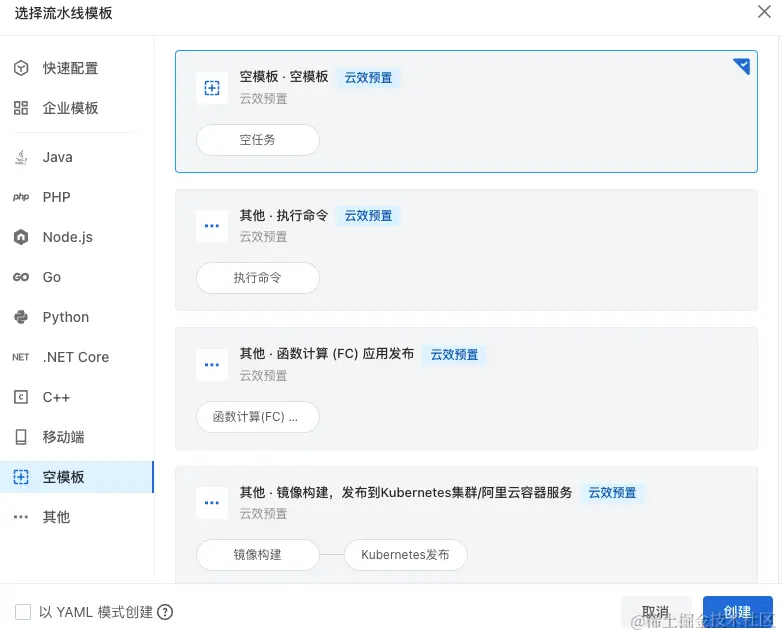Image resolution: width=782 pixels, height=636 pixels.
Task: Click the 空模板 sidebar plus-box icon
Action: click(x=21, y=477)
